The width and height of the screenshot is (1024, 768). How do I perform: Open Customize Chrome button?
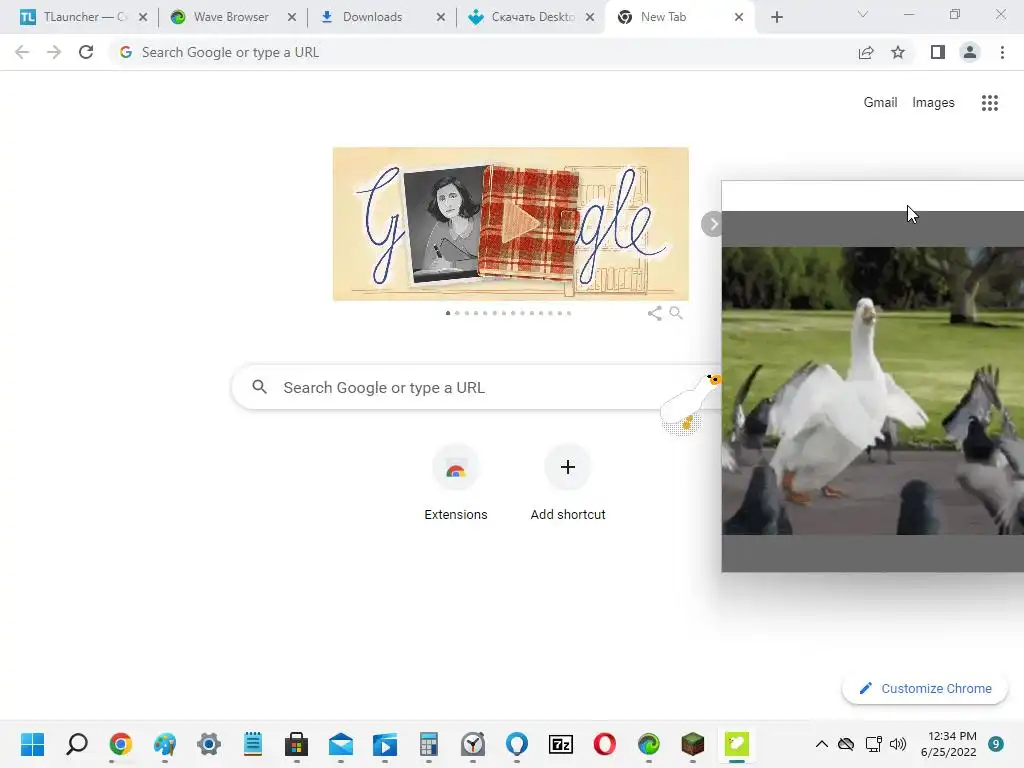point(925,688)
